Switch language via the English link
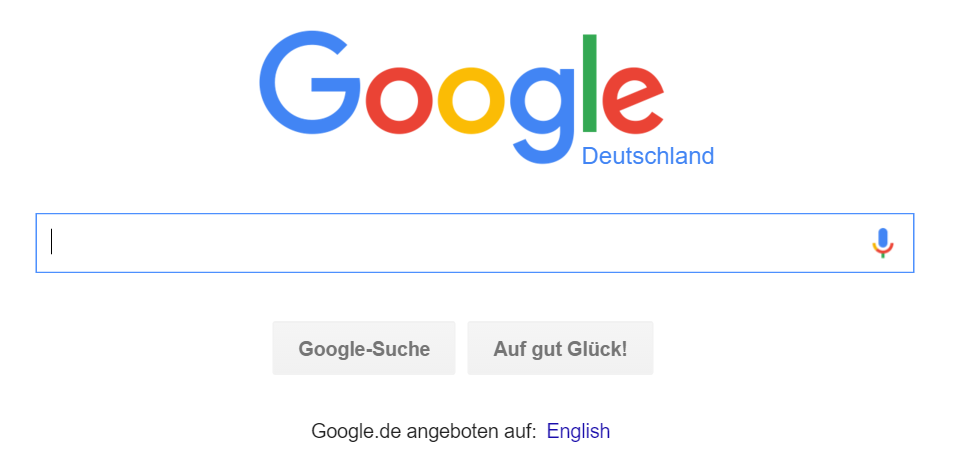 [578, 431]
